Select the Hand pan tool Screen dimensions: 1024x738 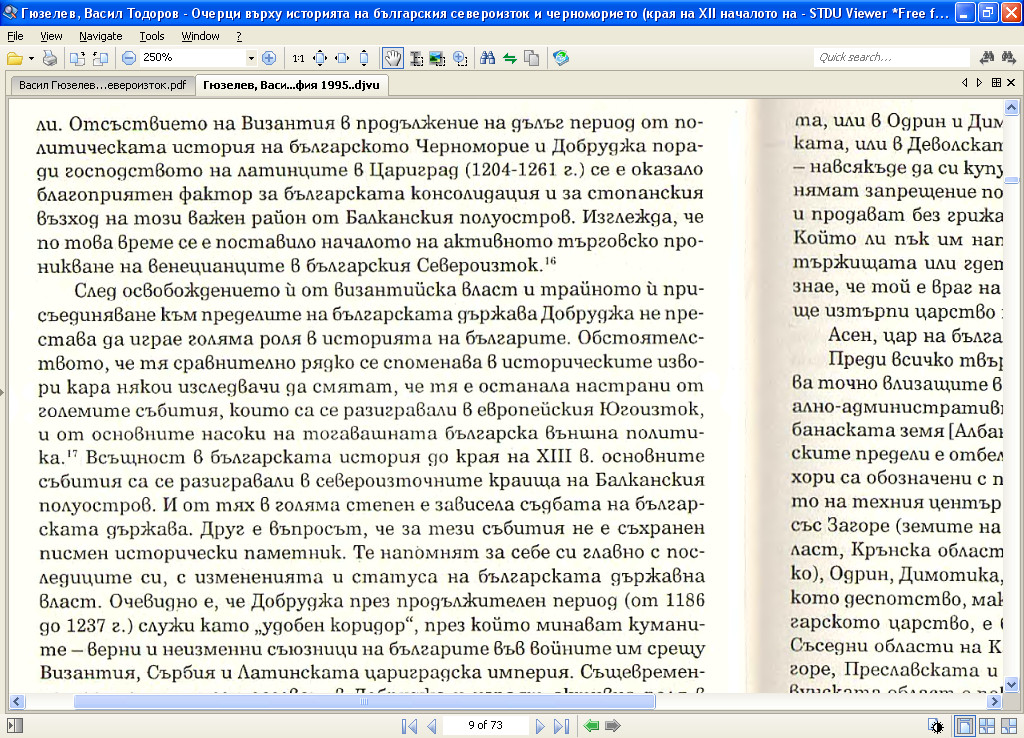(393, 58)
